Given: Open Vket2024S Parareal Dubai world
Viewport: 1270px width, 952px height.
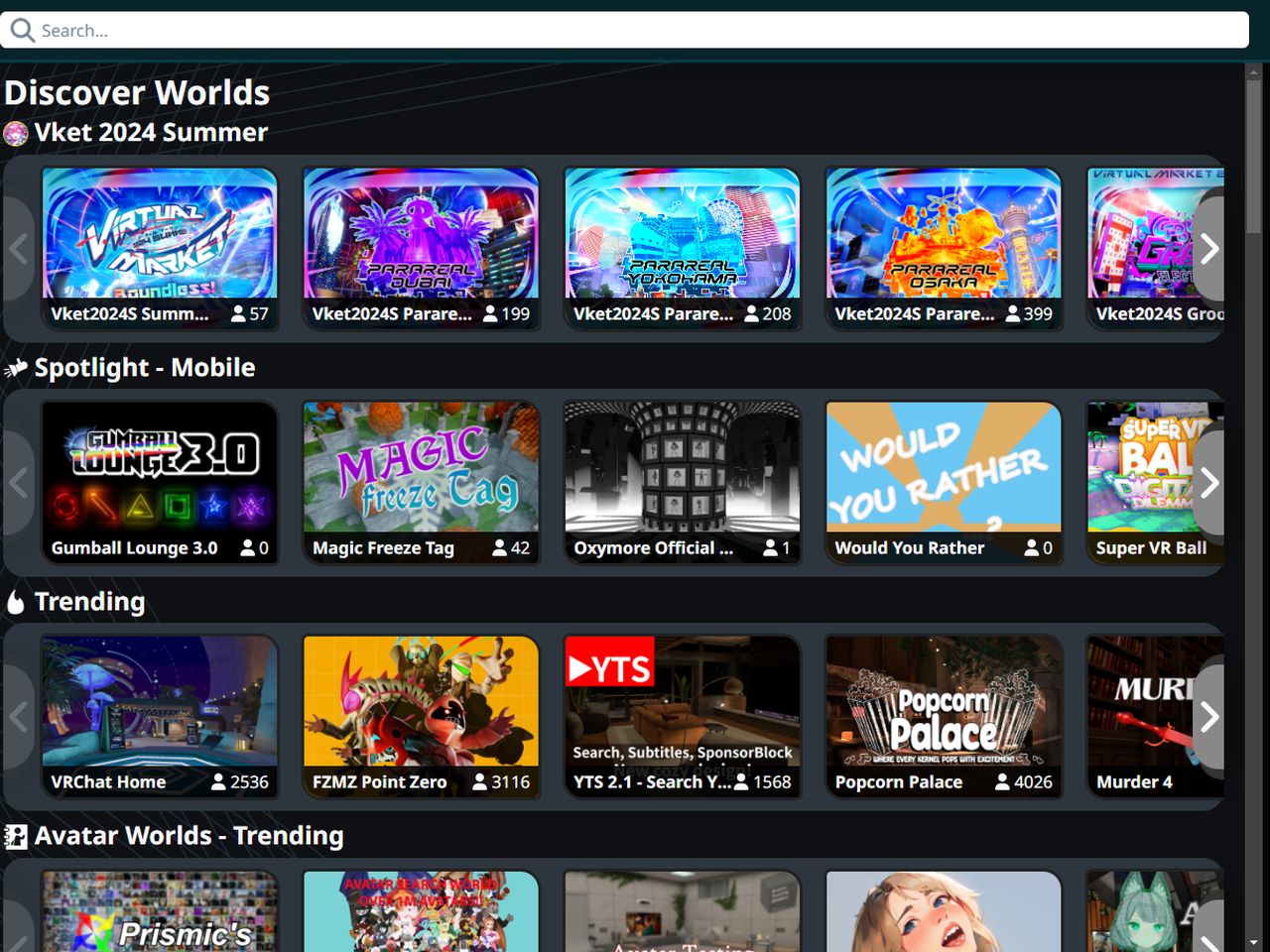Looking at the screenshot, I should 421,248.
